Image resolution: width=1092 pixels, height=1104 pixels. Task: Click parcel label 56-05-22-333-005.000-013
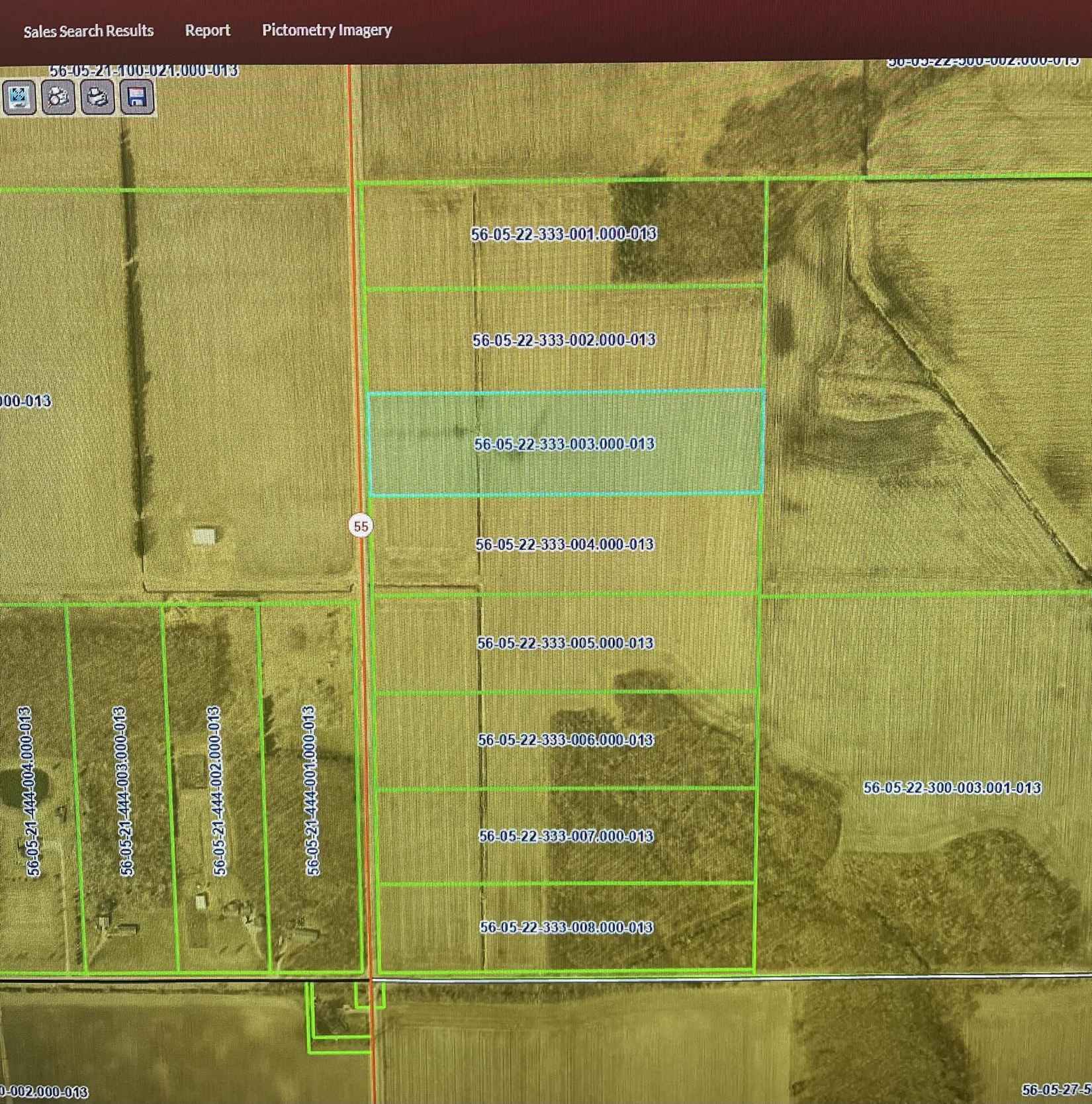(x=565, y=643)
